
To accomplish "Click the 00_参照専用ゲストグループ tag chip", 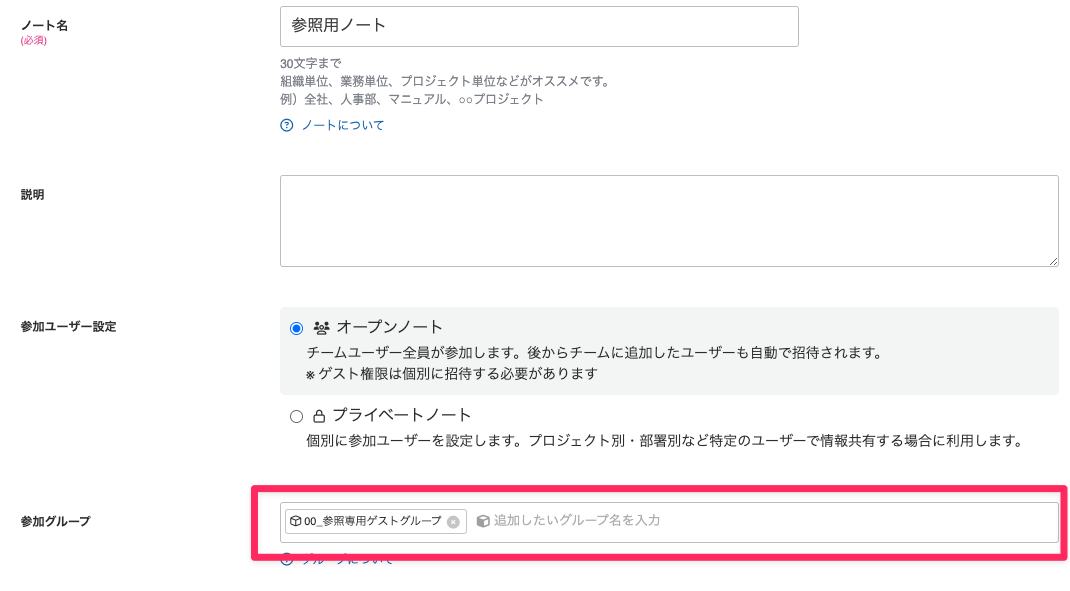I will point(375,521).
